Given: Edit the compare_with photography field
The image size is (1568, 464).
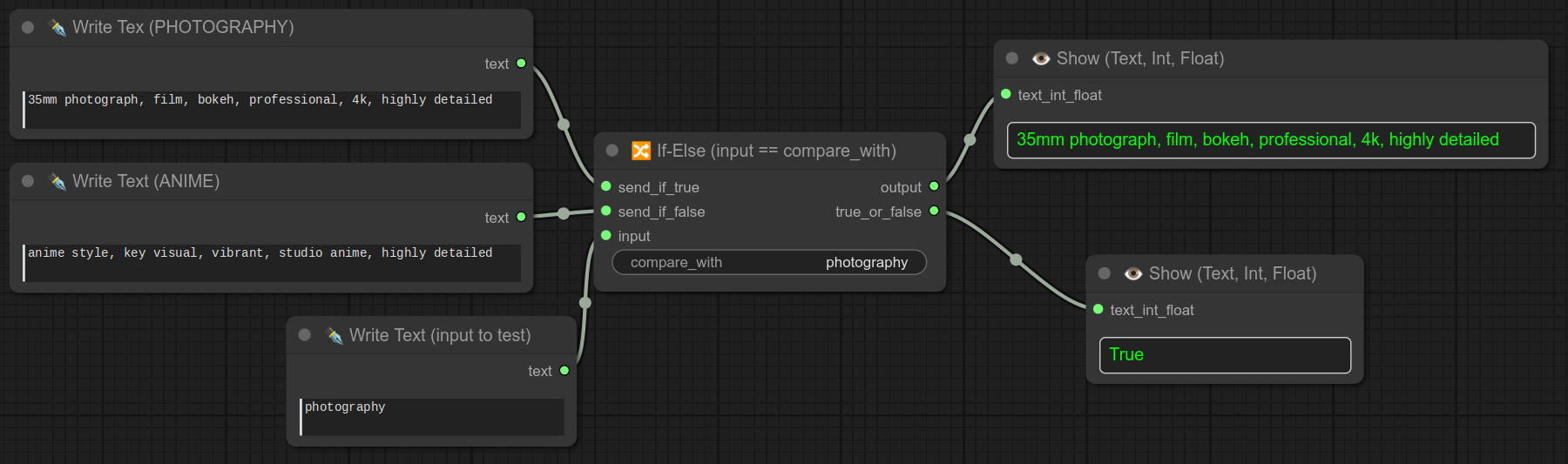Looking at the screenshot, I should click(769, 262).
